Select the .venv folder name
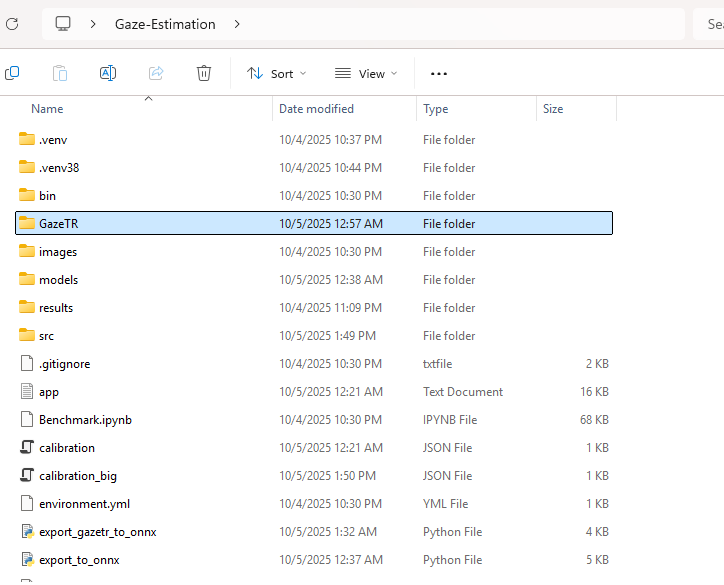This screenshot has width=724, height=585. click(x=53, y=140)
